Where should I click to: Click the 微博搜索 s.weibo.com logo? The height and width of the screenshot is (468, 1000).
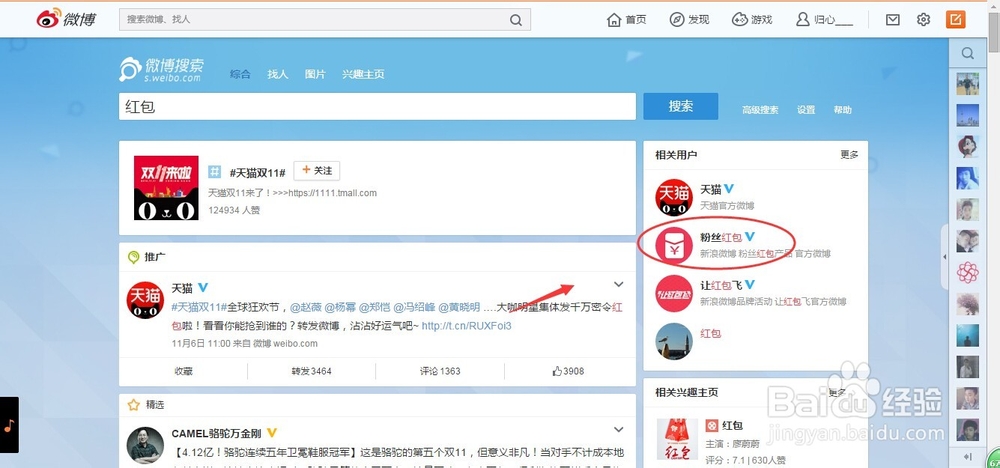[x=162, y=69]
